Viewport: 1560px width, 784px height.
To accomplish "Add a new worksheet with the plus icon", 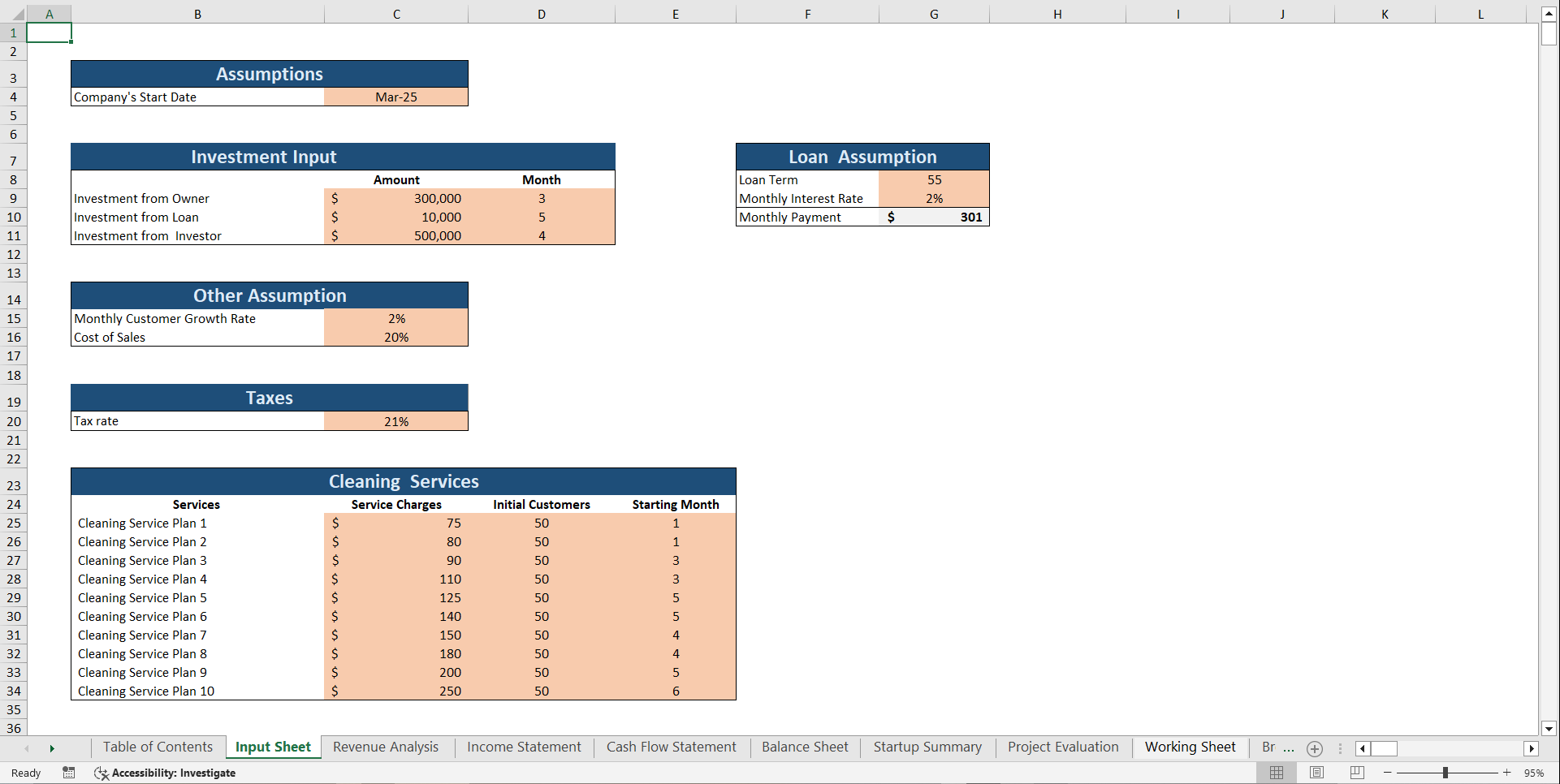I will (x=1315, y=748).
